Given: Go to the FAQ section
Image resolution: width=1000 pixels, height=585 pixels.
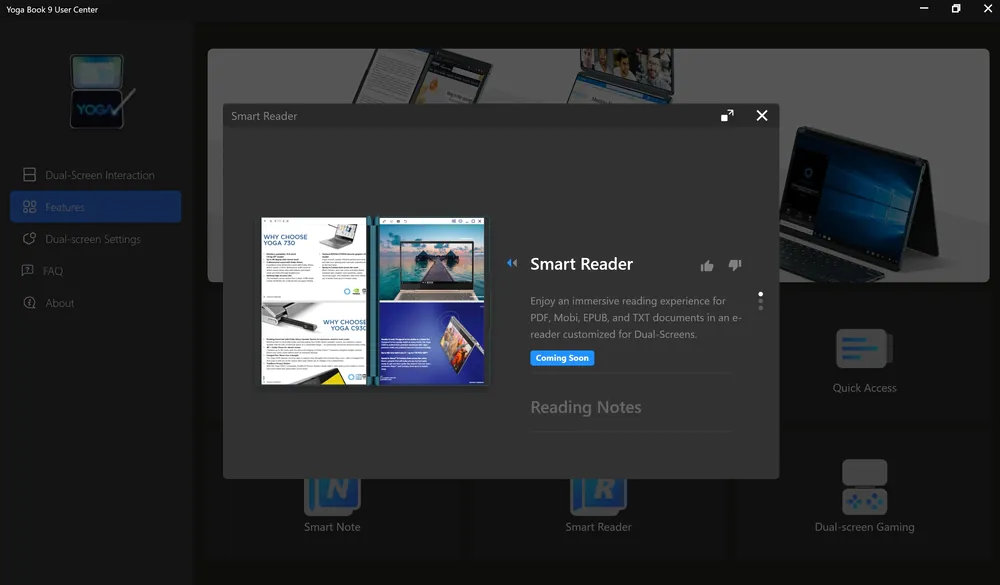Looking at the screenshot, I should tap(96, 270).
